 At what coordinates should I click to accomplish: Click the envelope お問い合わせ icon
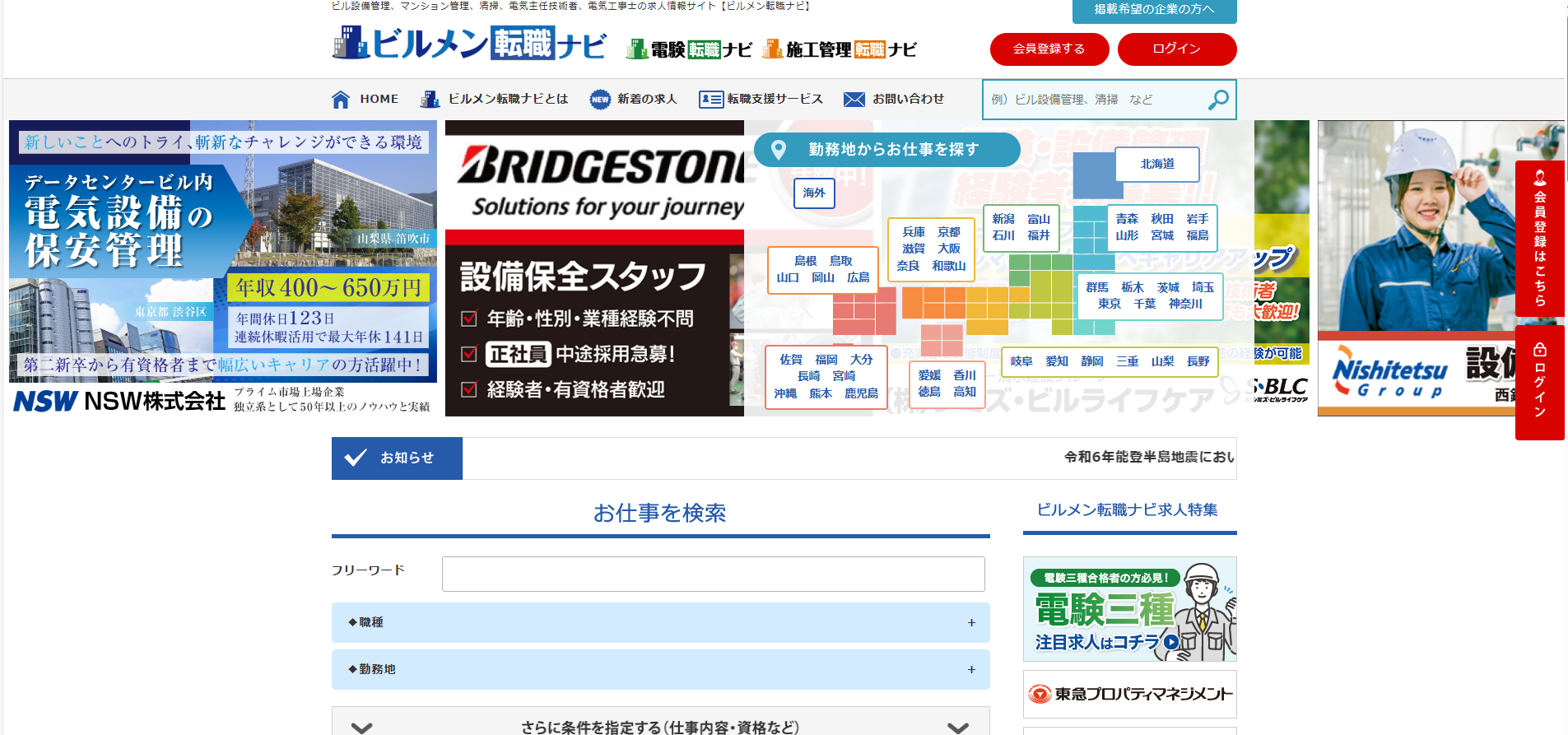[854, 100]
